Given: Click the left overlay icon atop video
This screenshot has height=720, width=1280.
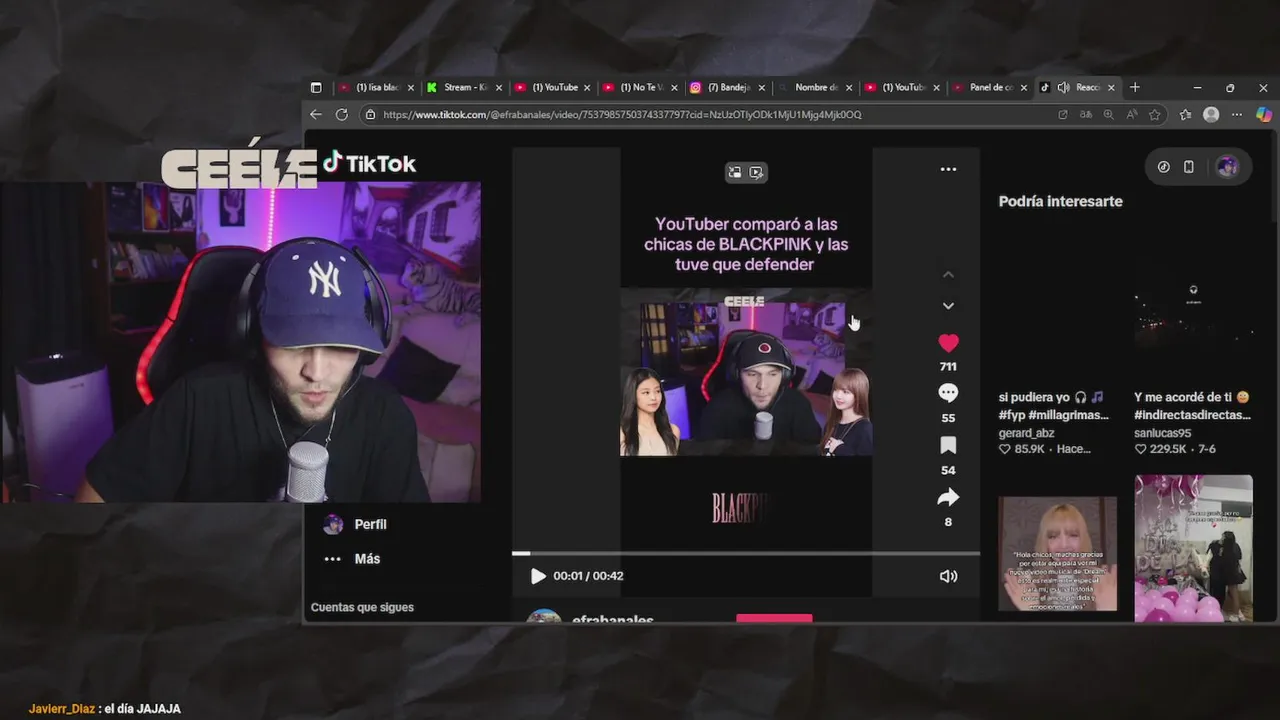Looking at the screenshot, I should pyautogui.click(x=735, y=172).
